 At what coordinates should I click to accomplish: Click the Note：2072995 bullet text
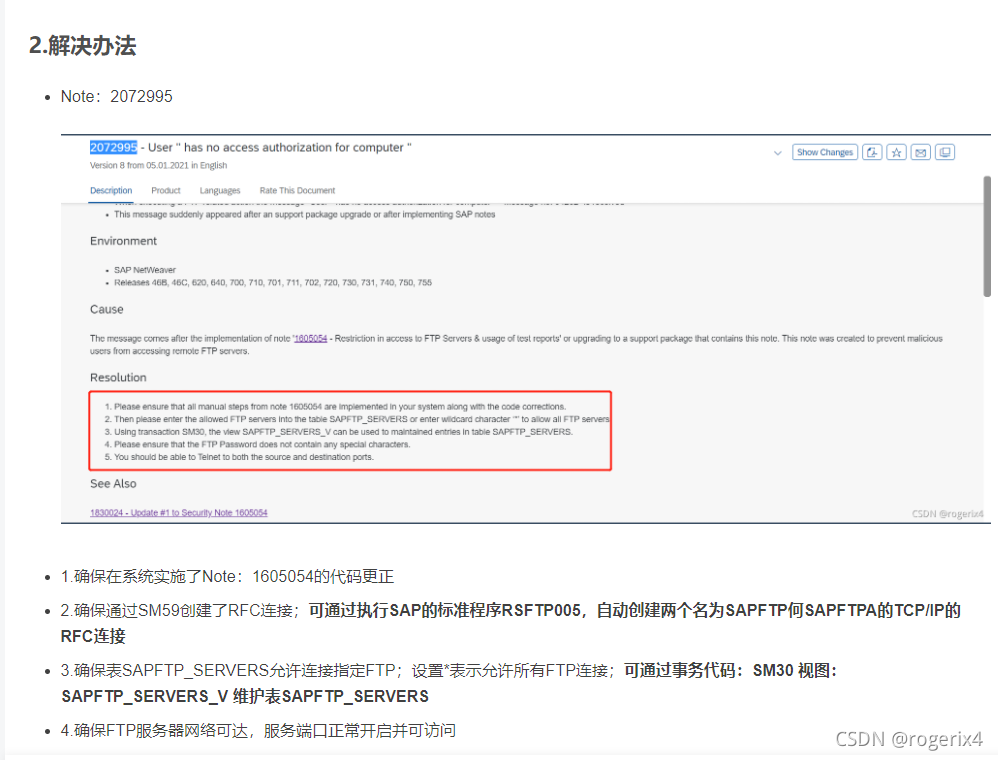116,96
